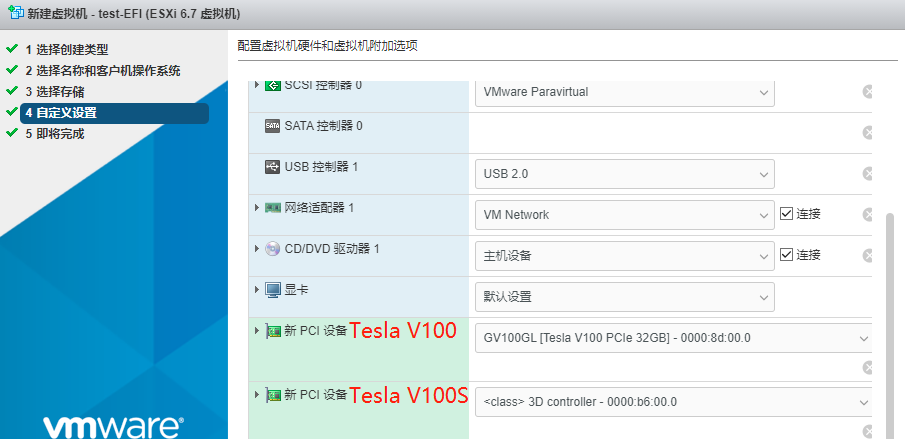Expand the 显卡 row
This screenshot has width=905, height=439.
(x=257, y=290)
